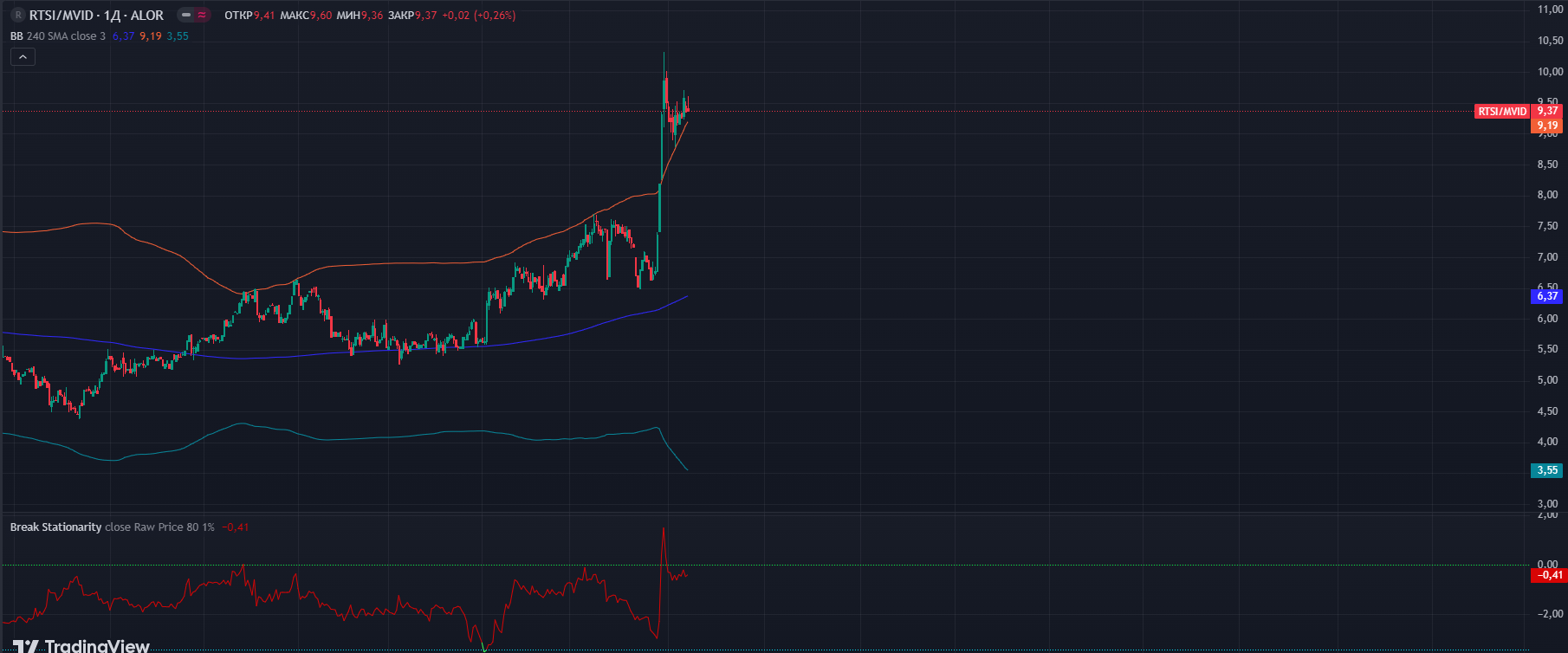The height and width of the screenshot is (653, 1568).
Task: Click the round R symbol logo icon
Action: pyautogui.click(x=18, y=15)
